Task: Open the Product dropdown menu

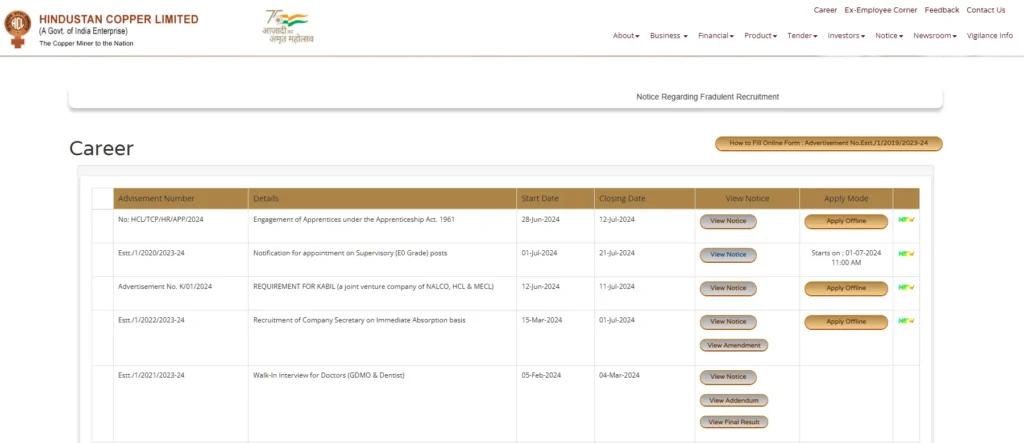Action: (x=760, y=36)
